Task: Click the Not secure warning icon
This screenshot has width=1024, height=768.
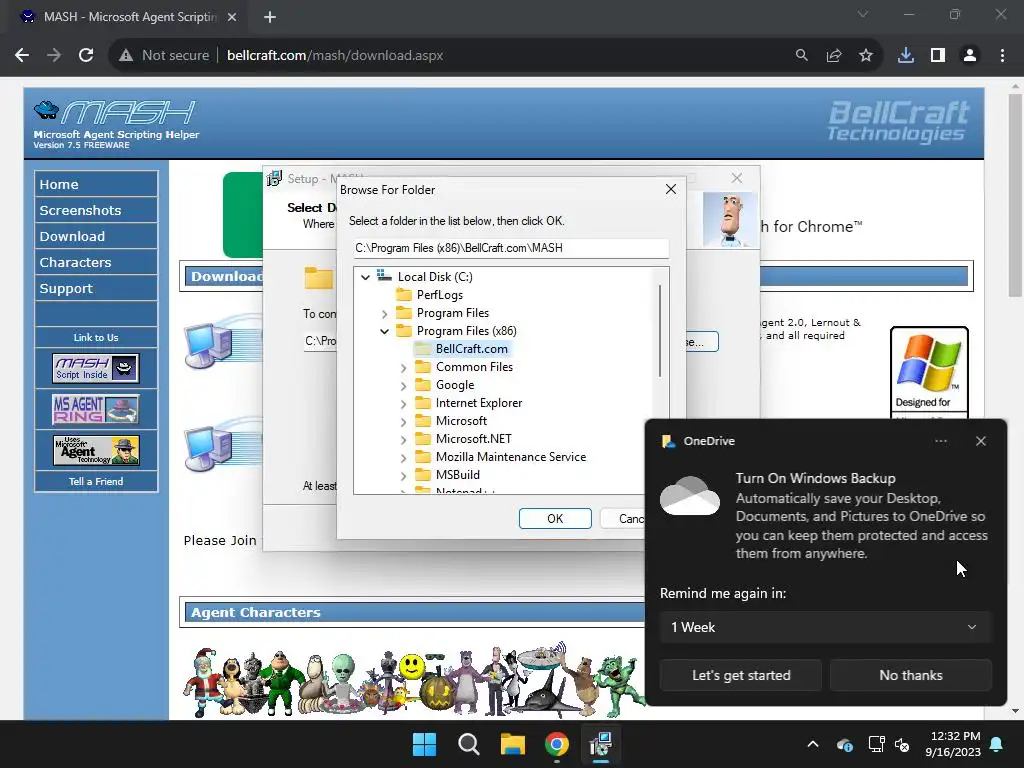Action: coord(126,56)
